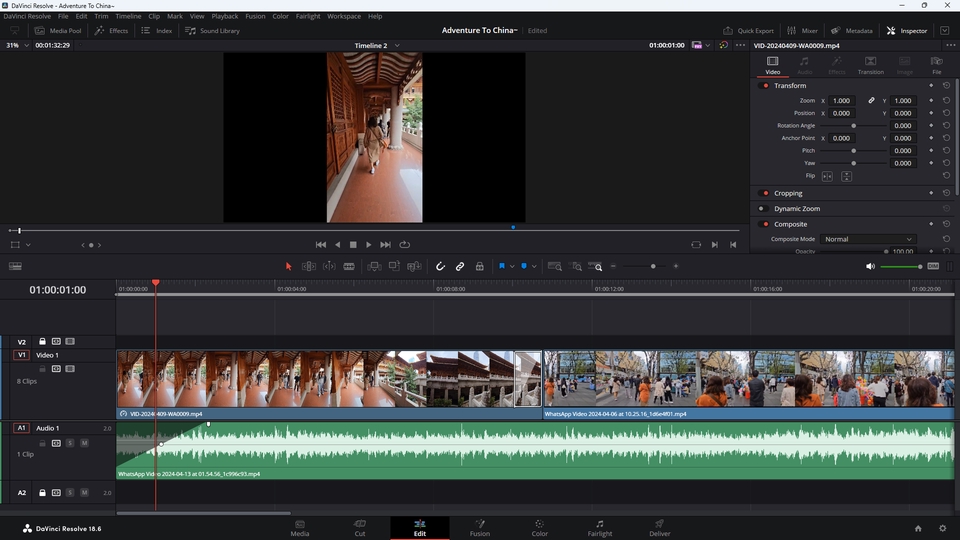Lock the Video 1 track
The height and width of the screenshot is (540, 960).
[x=43, y=369]
